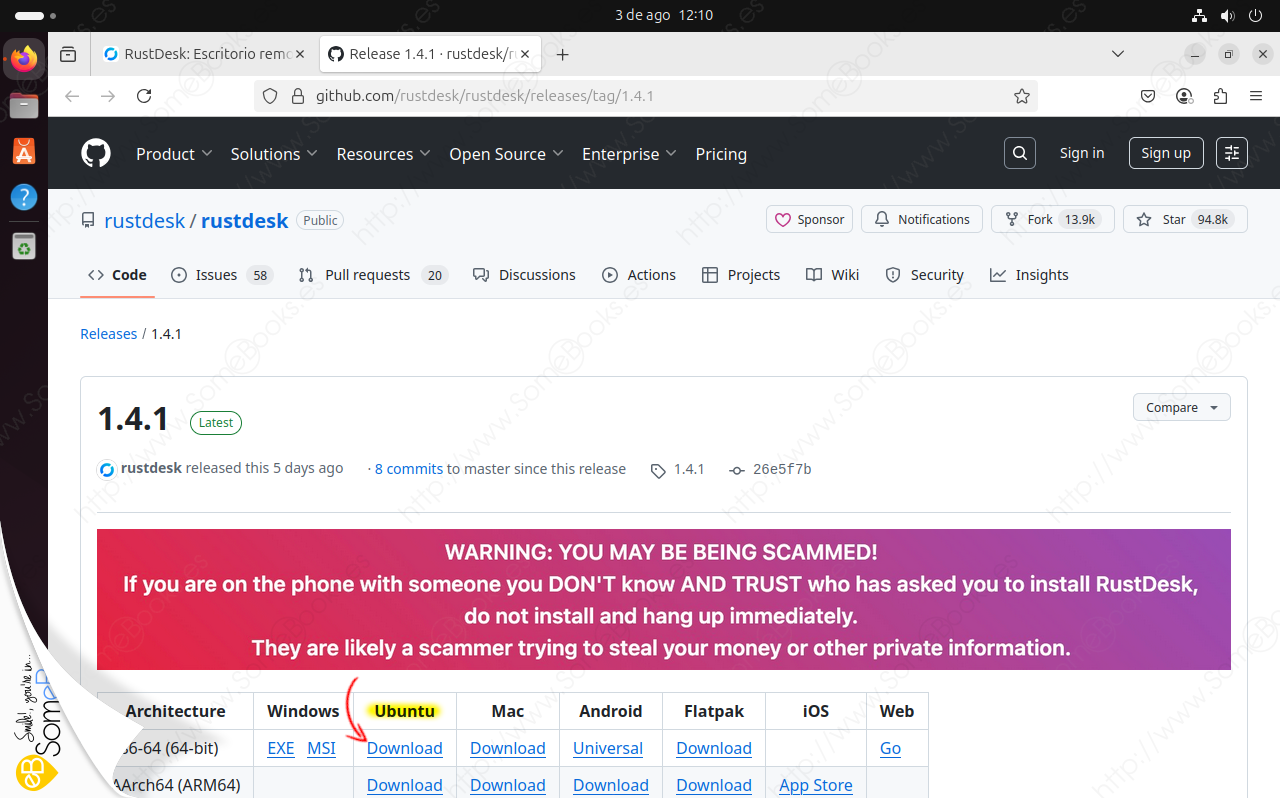Open the rustdesk owner link
1280x798 pixels.
pos(145,221)
